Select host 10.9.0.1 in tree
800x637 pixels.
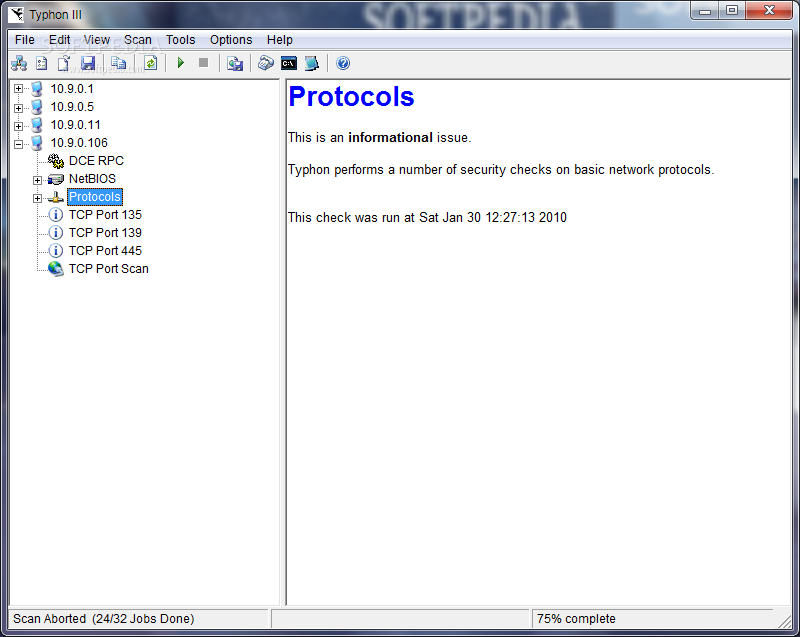(72, 89)
